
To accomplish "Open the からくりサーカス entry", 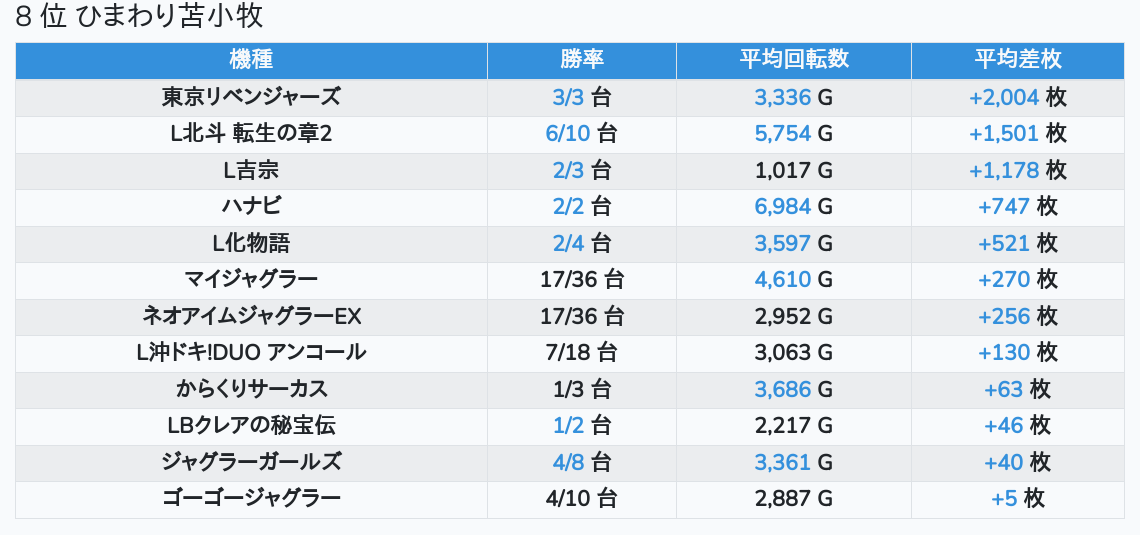I will point(251,390).
